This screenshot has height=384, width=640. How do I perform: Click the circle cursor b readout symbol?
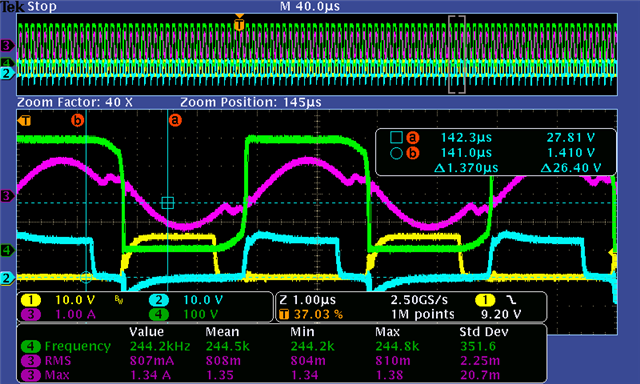[396, 153]
